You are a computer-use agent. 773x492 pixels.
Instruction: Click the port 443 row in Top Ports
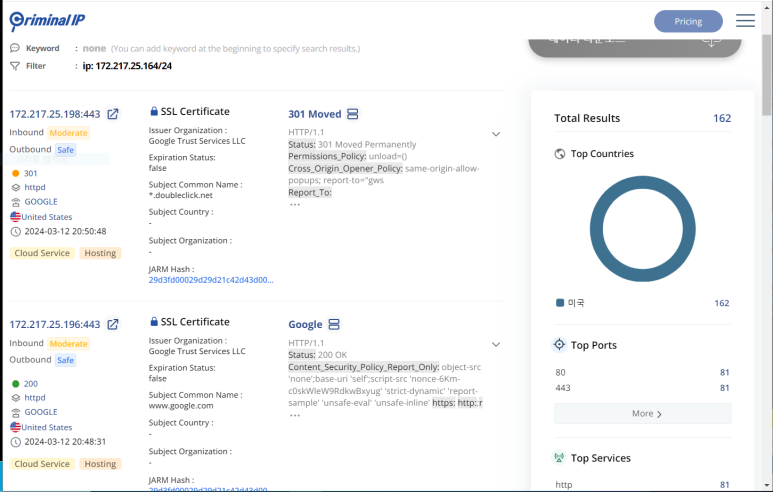[x=643, y=388]
